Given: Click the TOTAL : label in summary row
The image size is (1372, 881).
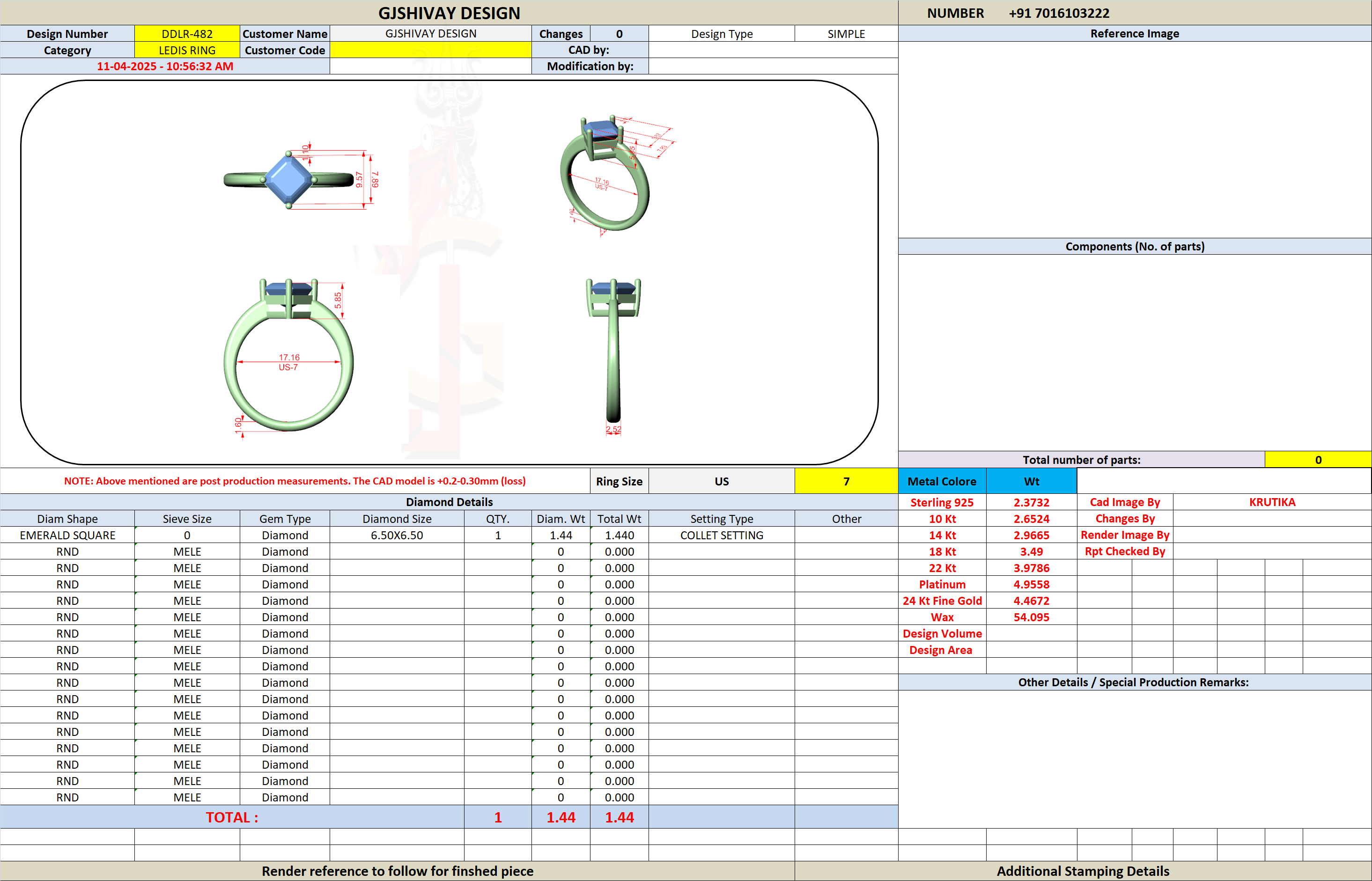Looking at the screenshot, I should (232, 817).
